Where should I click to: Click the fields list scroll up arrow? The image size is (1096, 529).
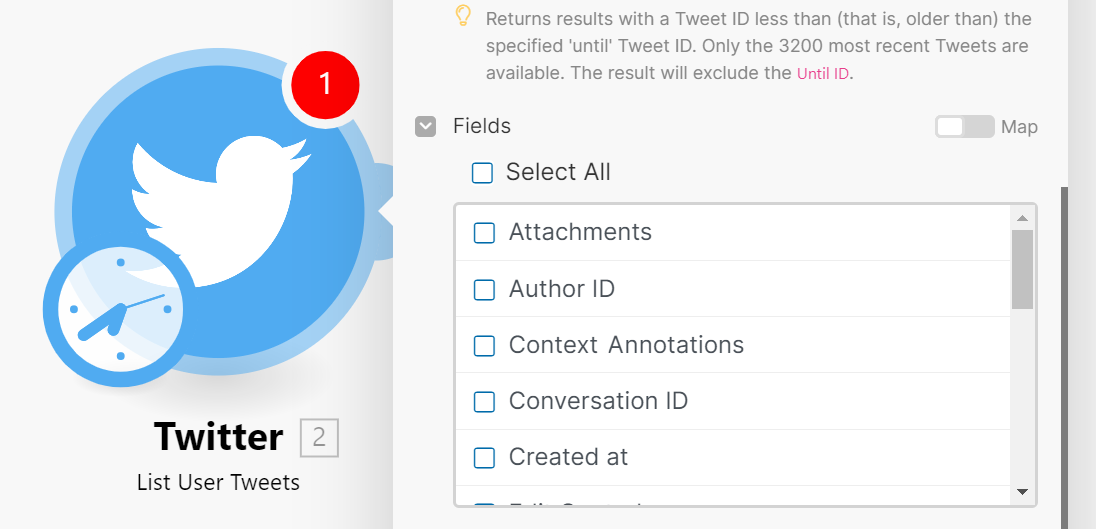(x=1022, y=217)
